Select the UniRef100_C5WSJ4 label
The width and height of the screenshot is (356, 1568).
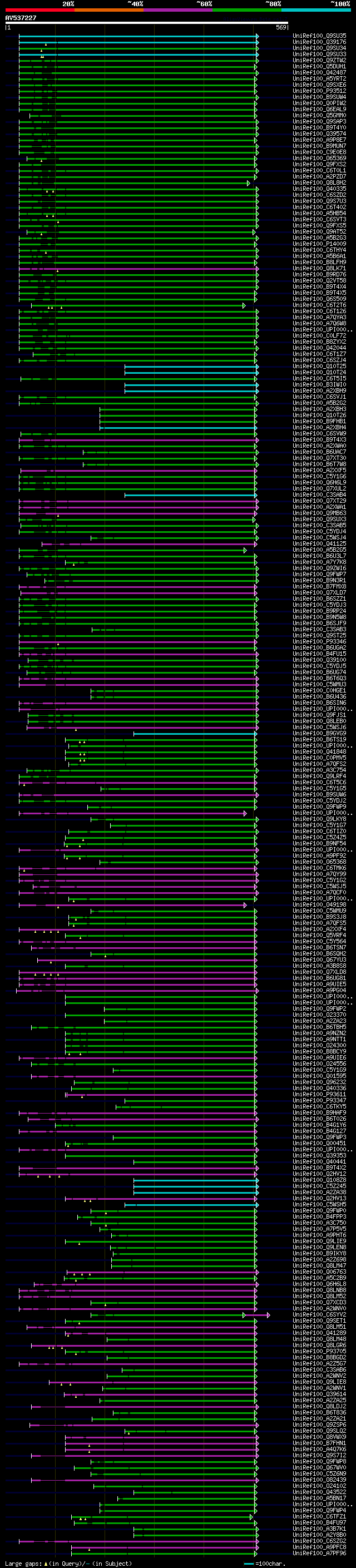(x=319, y=537)
